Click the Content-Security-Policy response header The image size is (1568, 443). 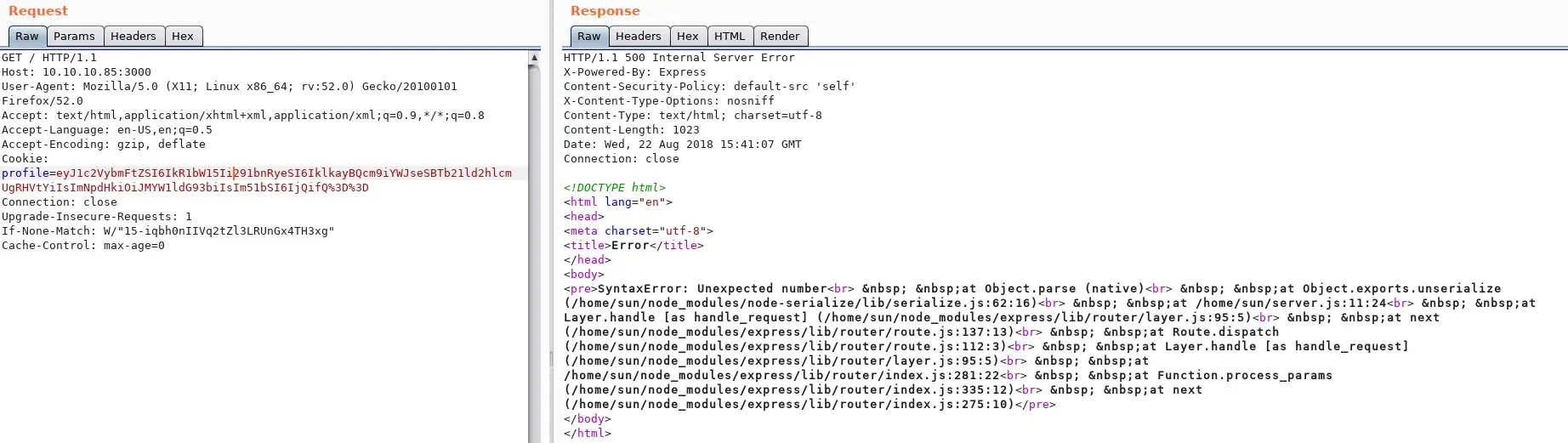point(709,87)
